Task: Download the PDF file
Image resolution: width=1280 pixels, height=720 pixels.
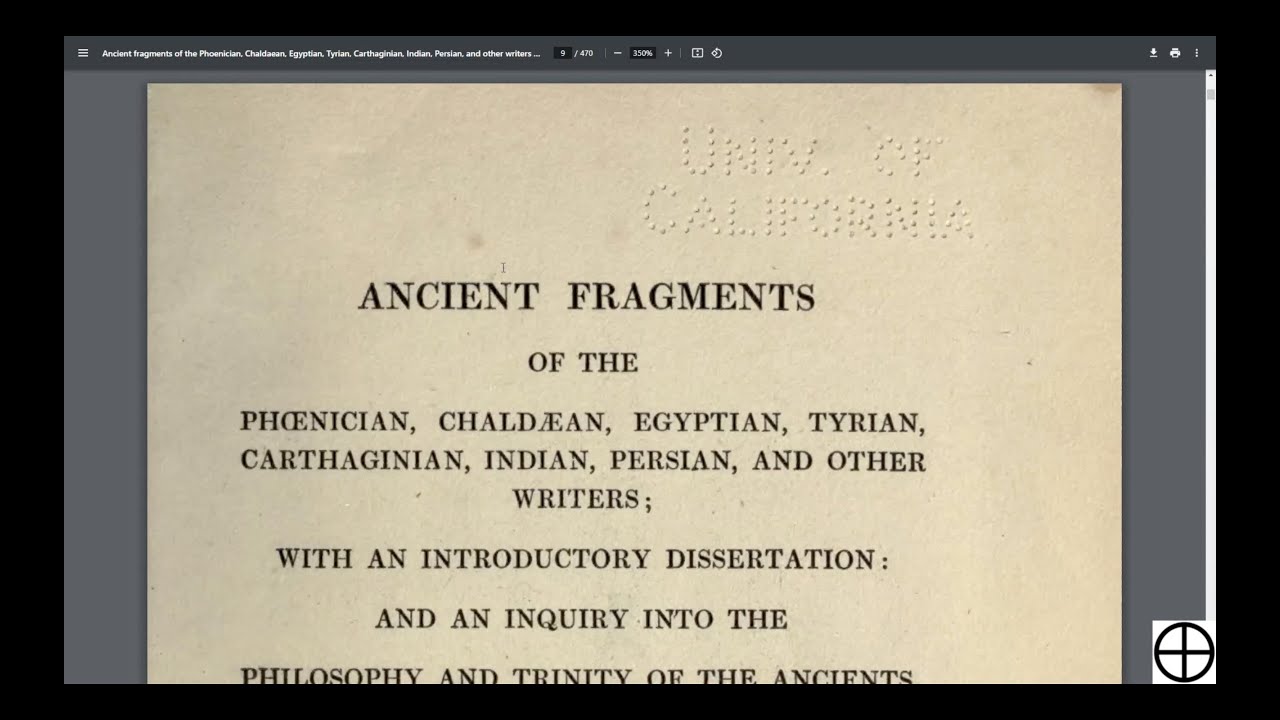Action: 1153,53
